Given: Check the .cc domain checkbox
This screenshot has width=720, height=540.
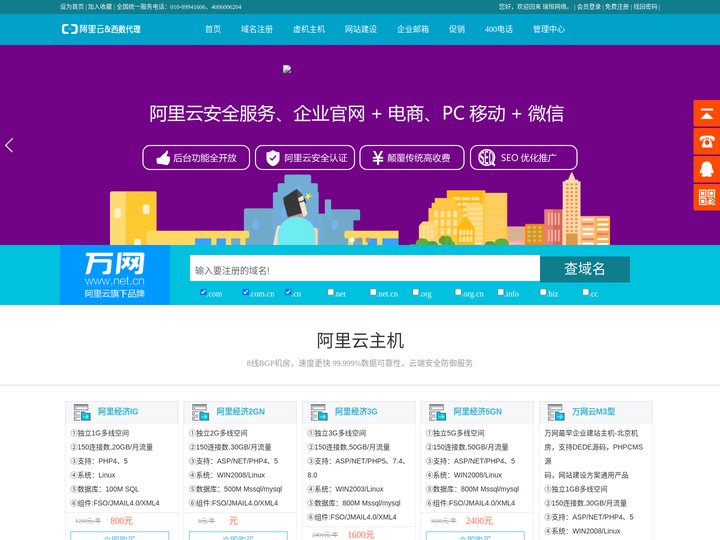Looking at the screenshot, I should pos(585,292).
